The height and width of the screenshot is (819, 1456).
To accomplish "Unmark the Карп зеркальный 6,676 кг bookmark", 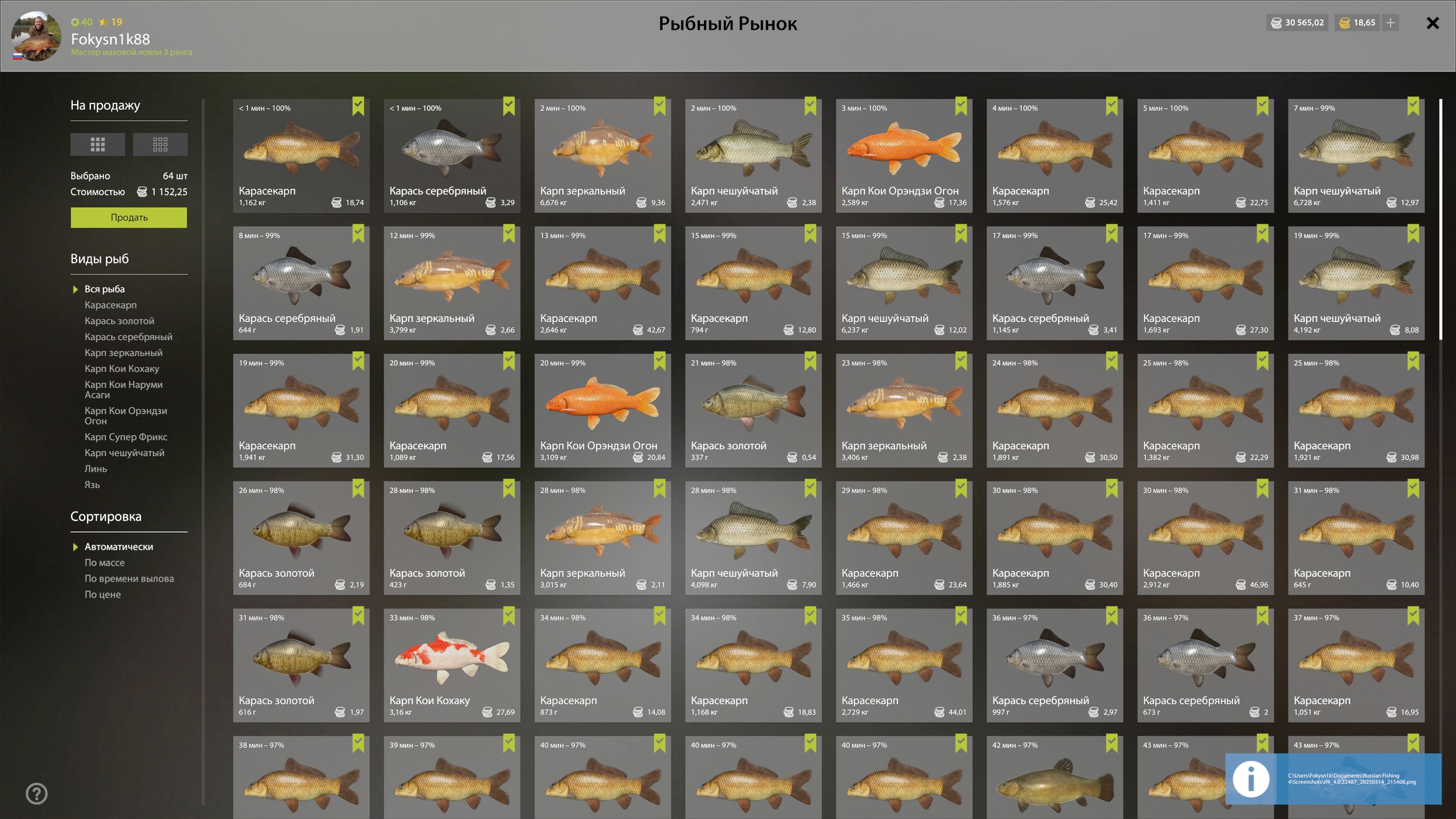I will tap(659, 106).
